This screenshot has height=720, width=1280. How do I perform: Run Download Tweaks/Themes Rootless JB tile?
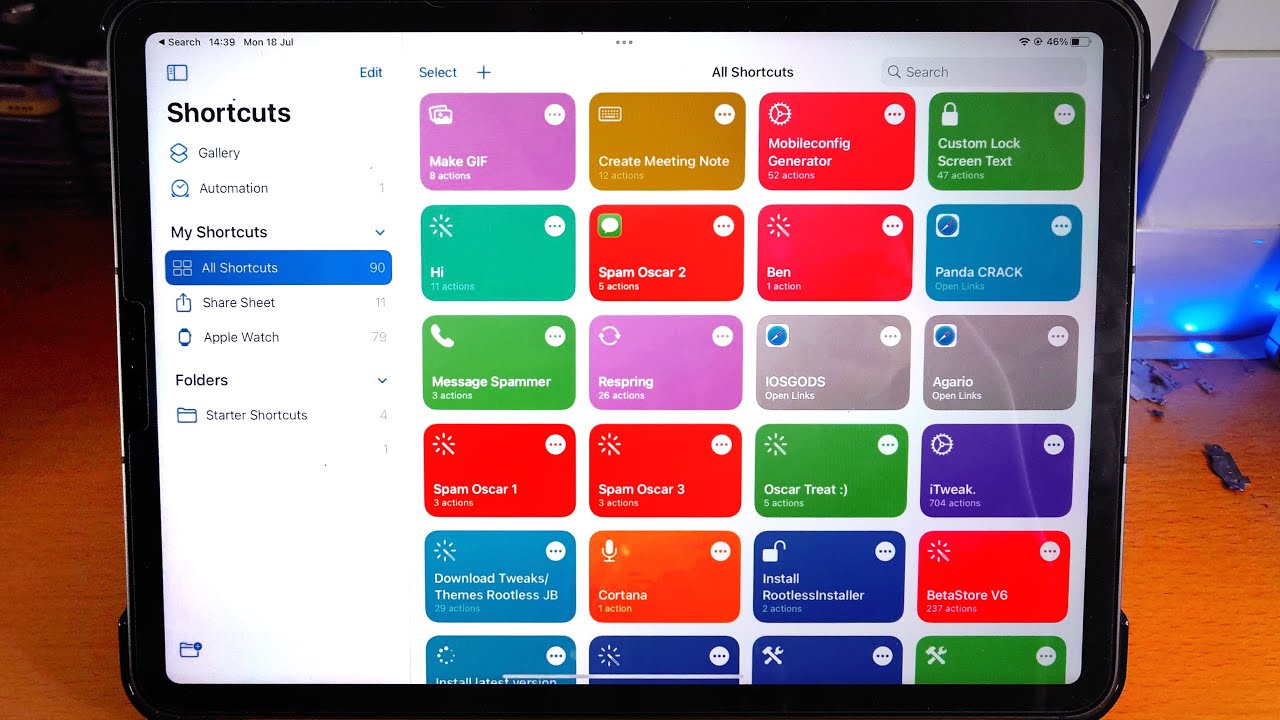click(x=500, y=577)
